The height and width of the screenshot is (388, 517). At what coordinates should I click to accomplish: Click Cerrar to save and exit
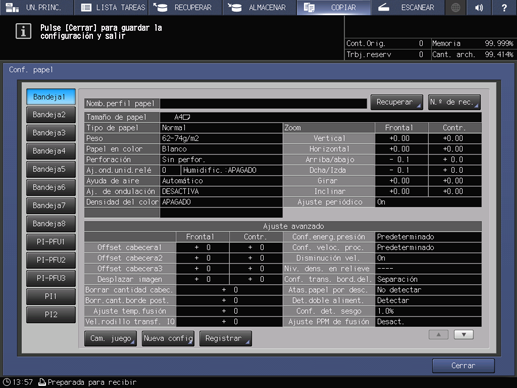[463, 366]
